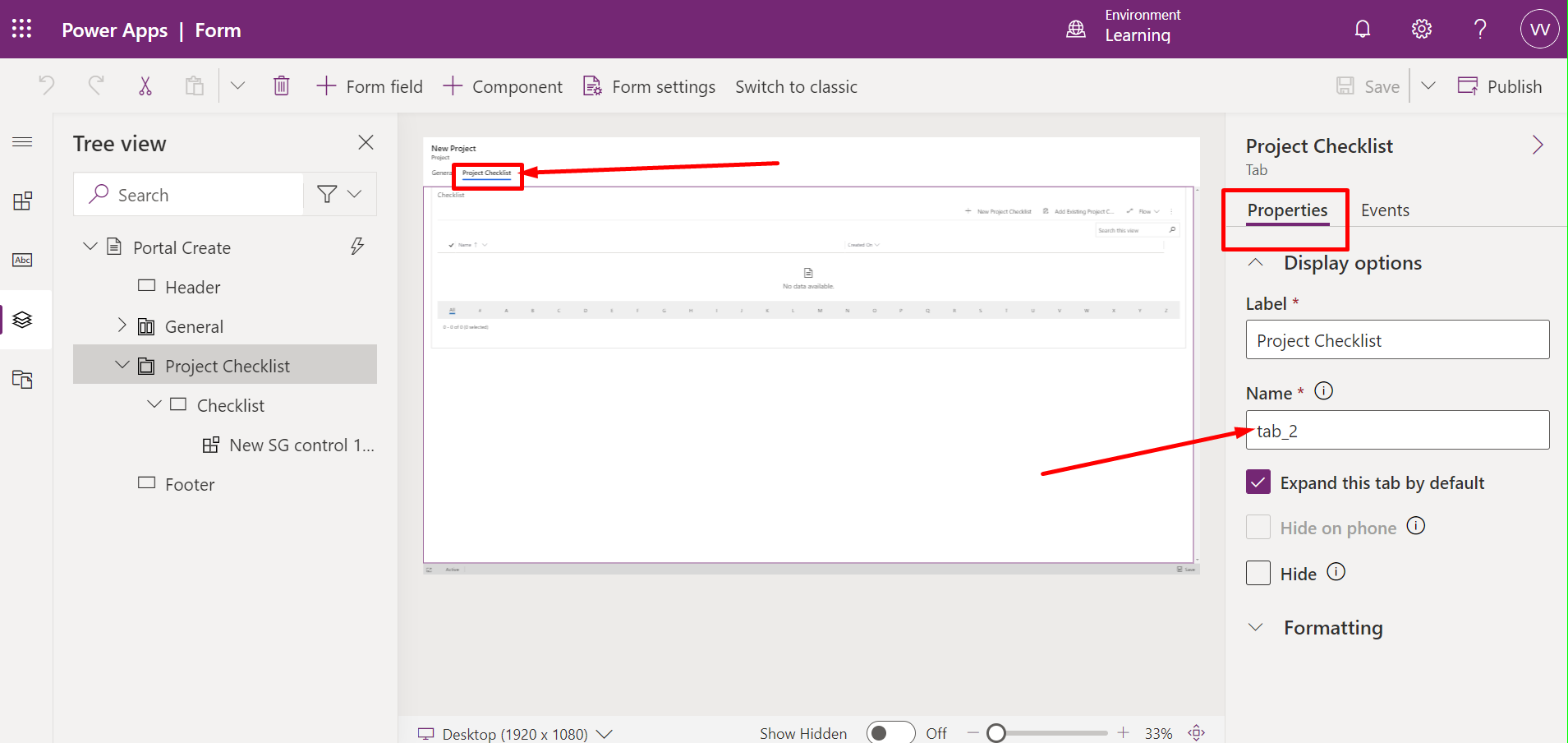The image size is (1568, 743).
Task: Delete the selected tab via trash icon
Action: pyautogui.click(x=282, y=85)
